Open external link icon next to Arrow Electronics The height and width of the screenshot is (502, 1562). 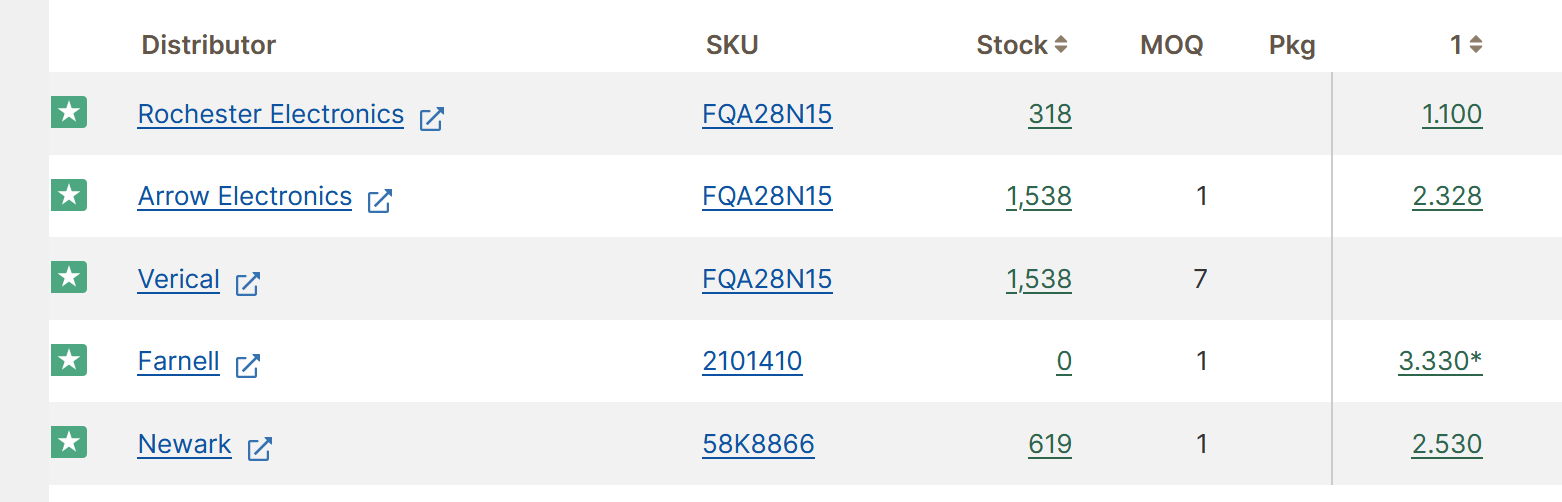379,200
